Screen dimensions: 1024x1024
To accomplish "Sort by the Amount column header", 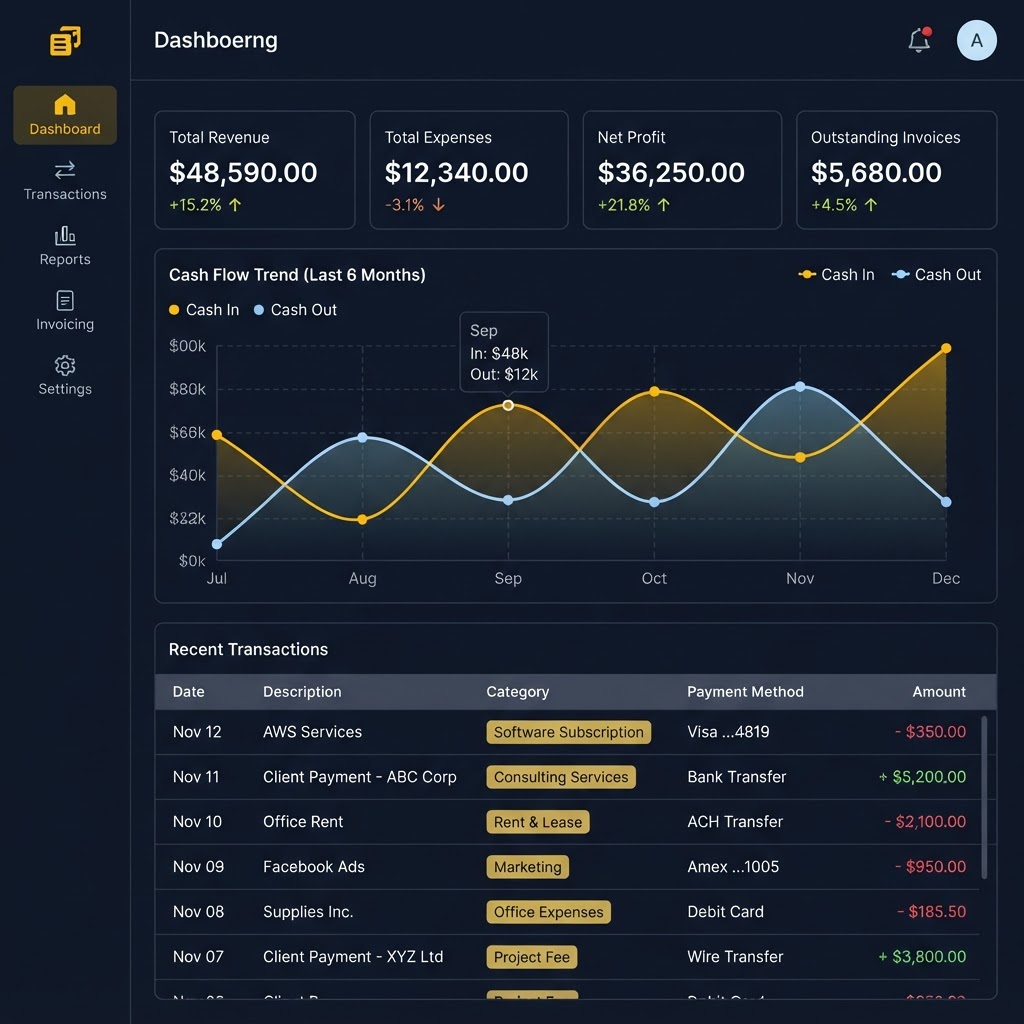I will (938, 692).
